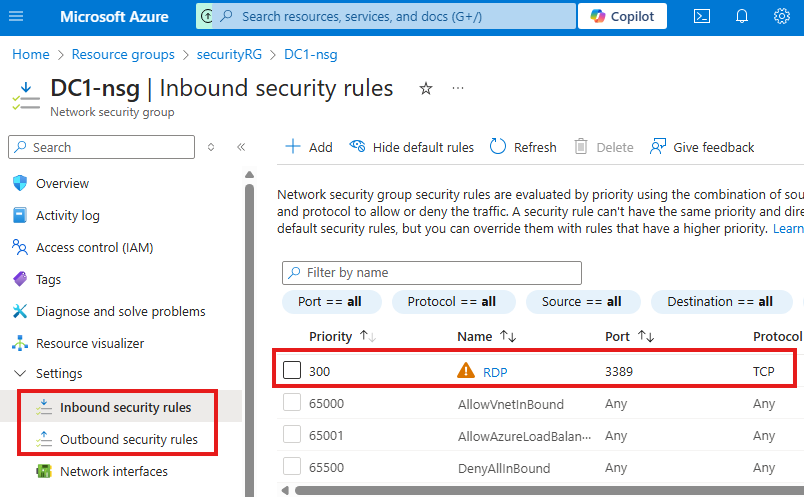The height and width of the screenshot is (497, 804).
Task: Open Network interfaces menu item
Action: coord(114,471)
